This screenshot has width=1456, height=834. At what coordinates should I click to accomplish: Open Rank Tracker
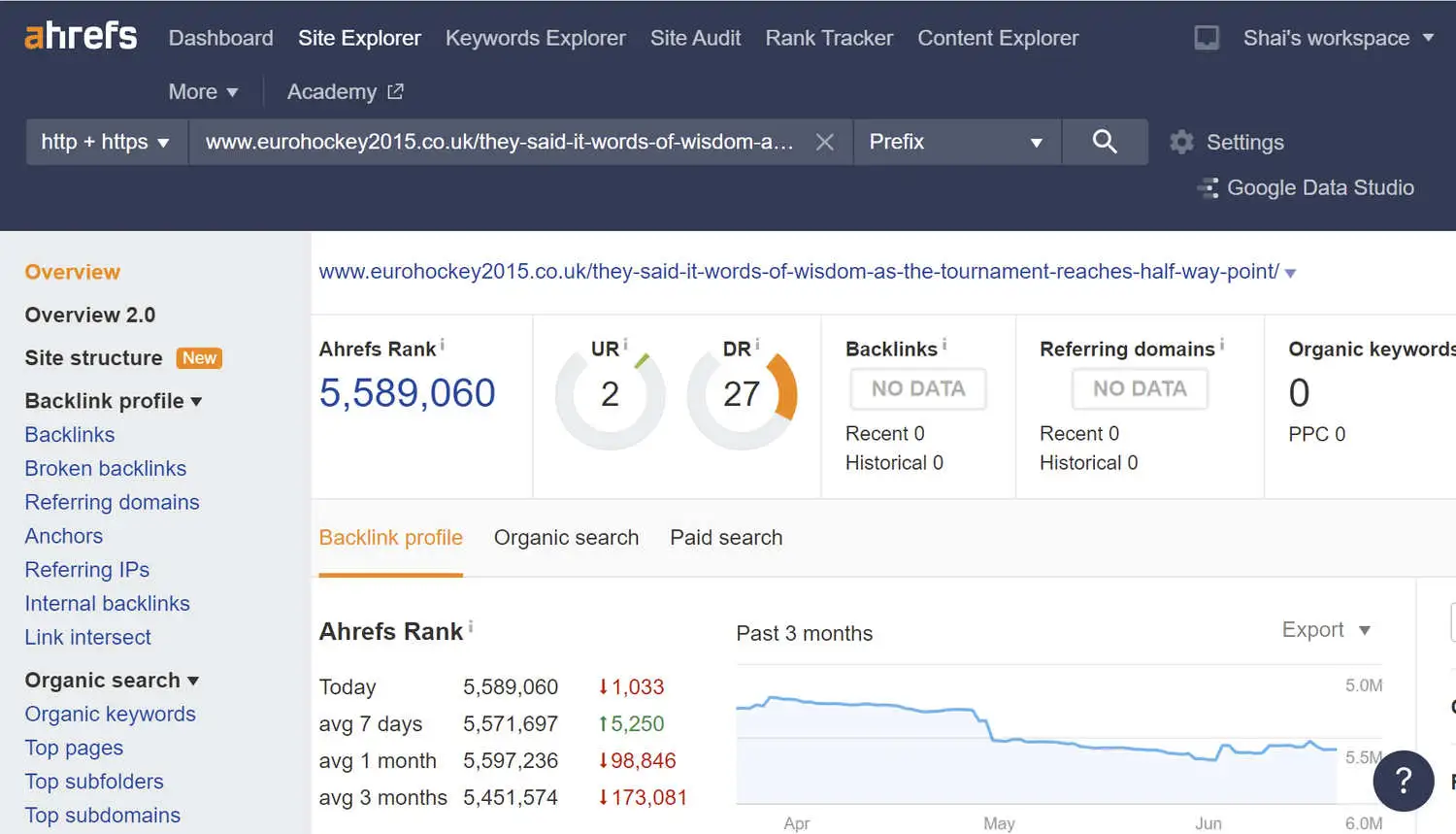point(829,38)
